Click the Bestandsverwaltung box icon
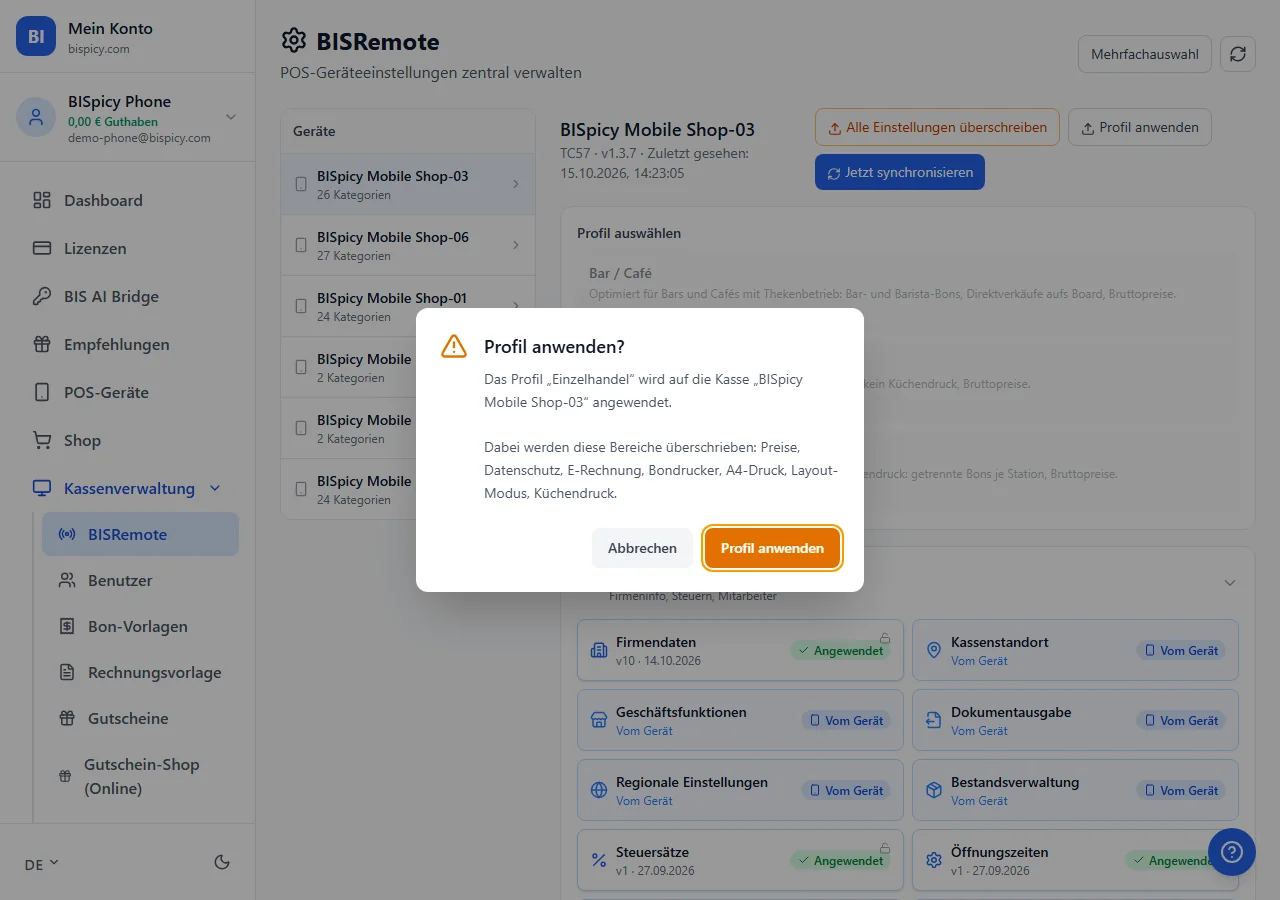 click(x=934, y=790)
